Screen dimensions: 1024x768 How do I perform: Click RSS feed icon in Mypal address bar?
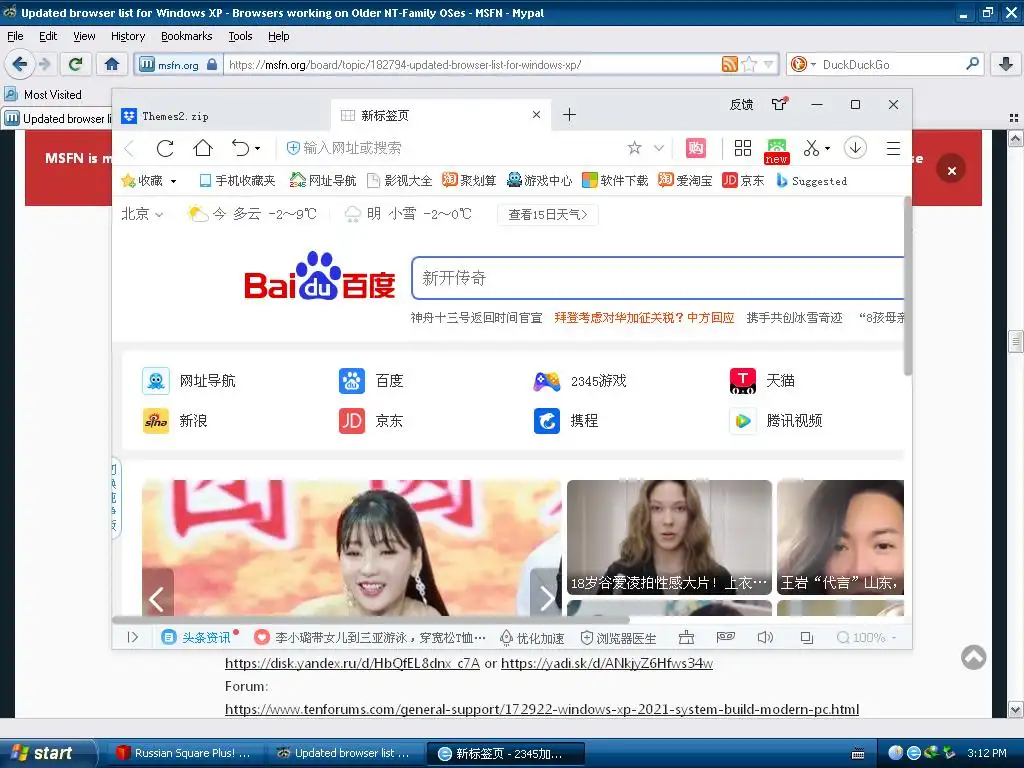coord(729,64)
